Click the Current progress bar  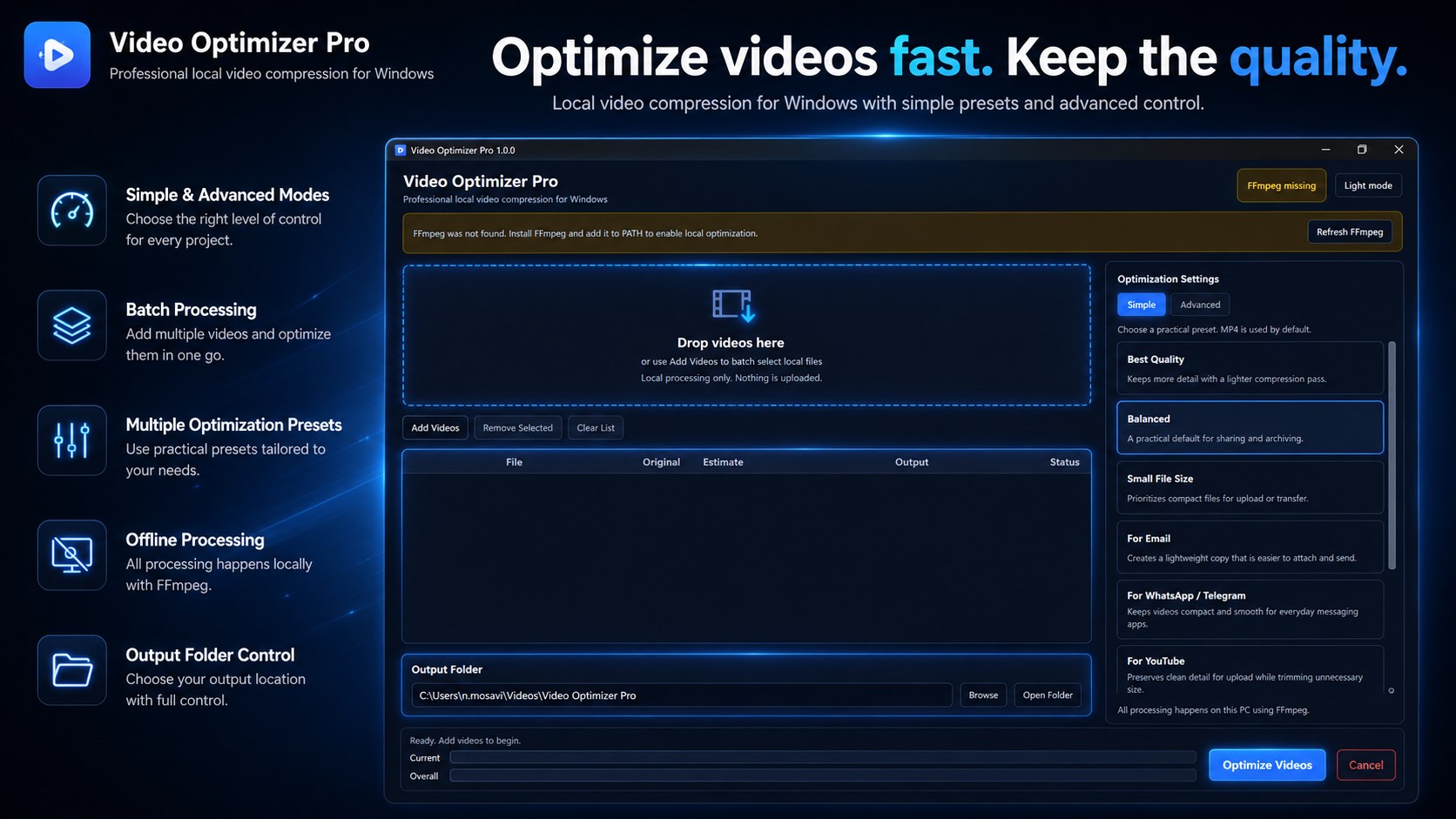823,758
